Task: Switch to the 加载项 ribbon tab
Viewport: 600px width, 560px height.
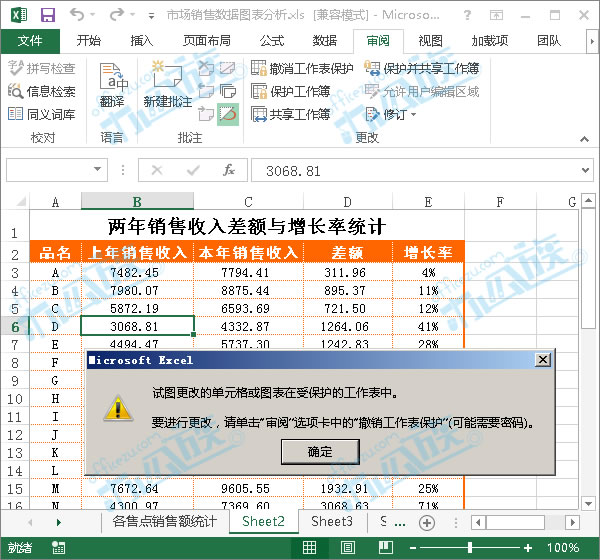Action: point(489,41)
